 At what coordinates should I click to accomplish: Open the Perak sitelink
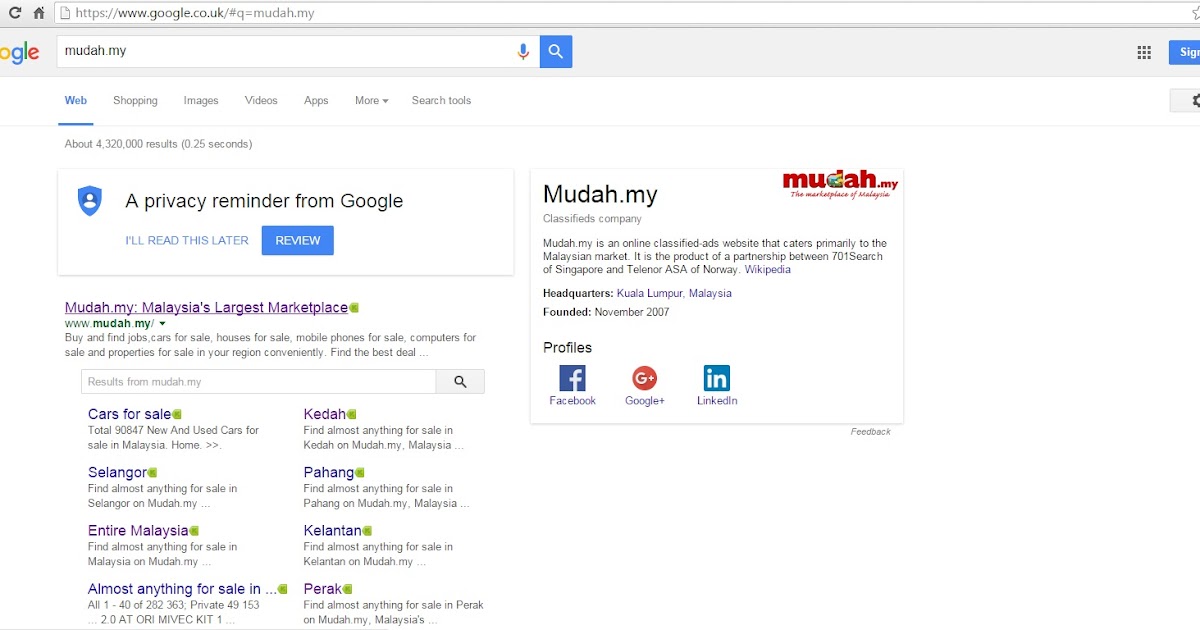(323, 589)
